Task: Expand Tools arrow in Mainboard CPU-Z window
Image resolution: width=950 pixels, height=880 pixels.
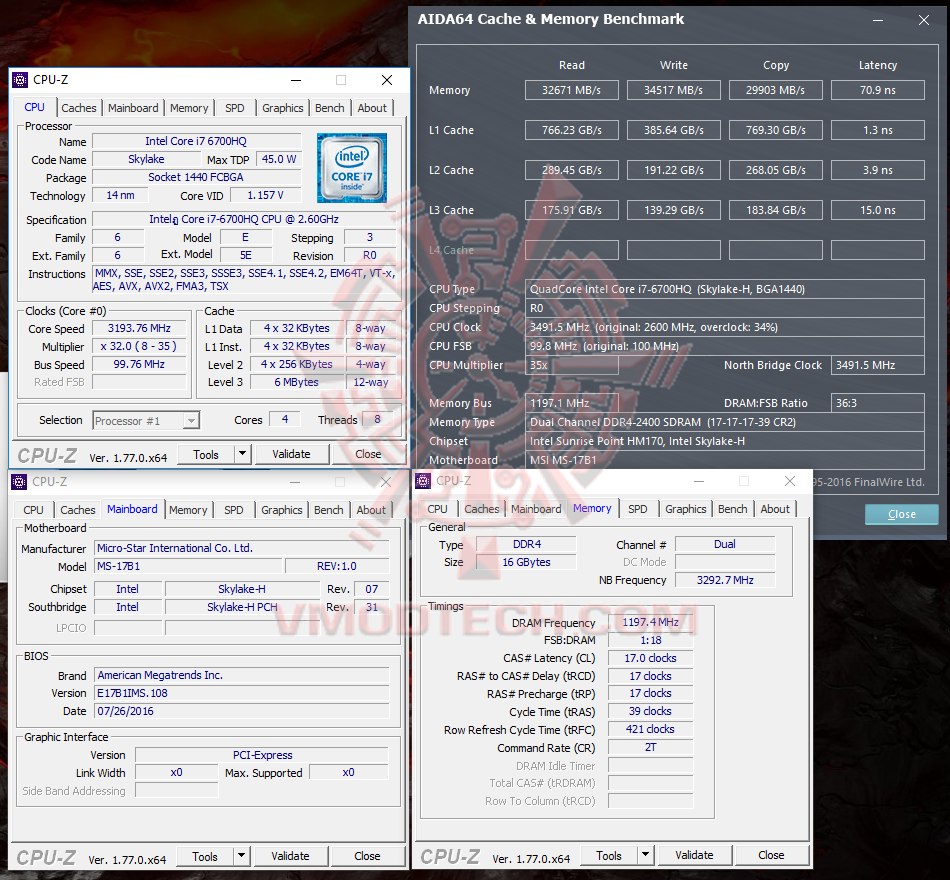Action: click(242, 856)
